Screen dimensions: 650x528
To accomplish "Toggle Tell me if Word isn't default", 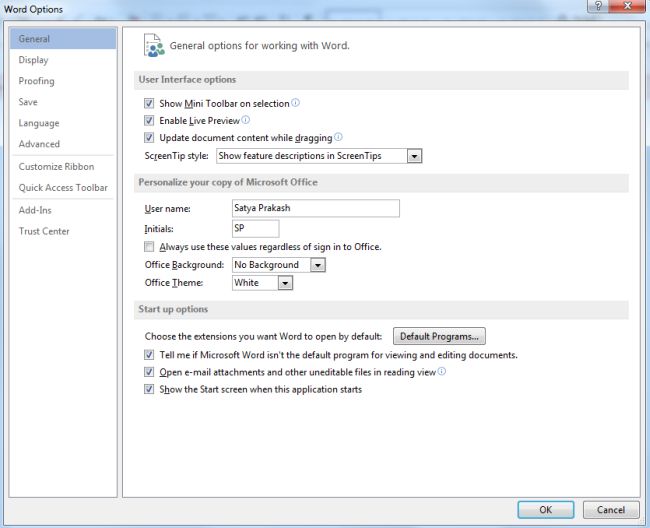I will tap(149, 355).
